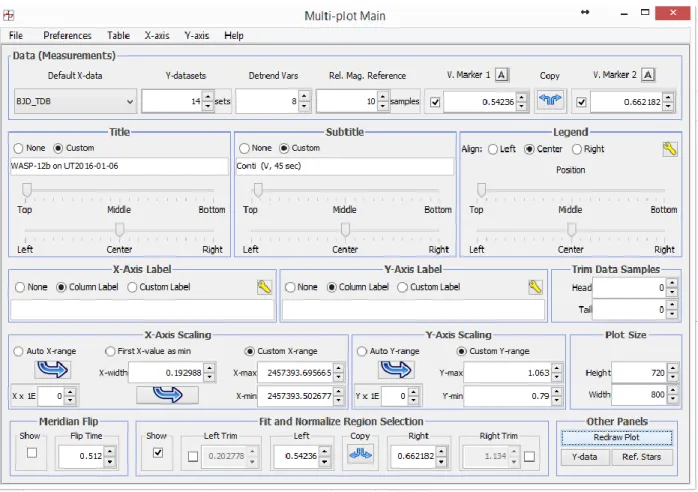This screenshot has height=492, width=698.
Task: Click the Multi-plot app icon in title bar
Action: tap(9, 15)
